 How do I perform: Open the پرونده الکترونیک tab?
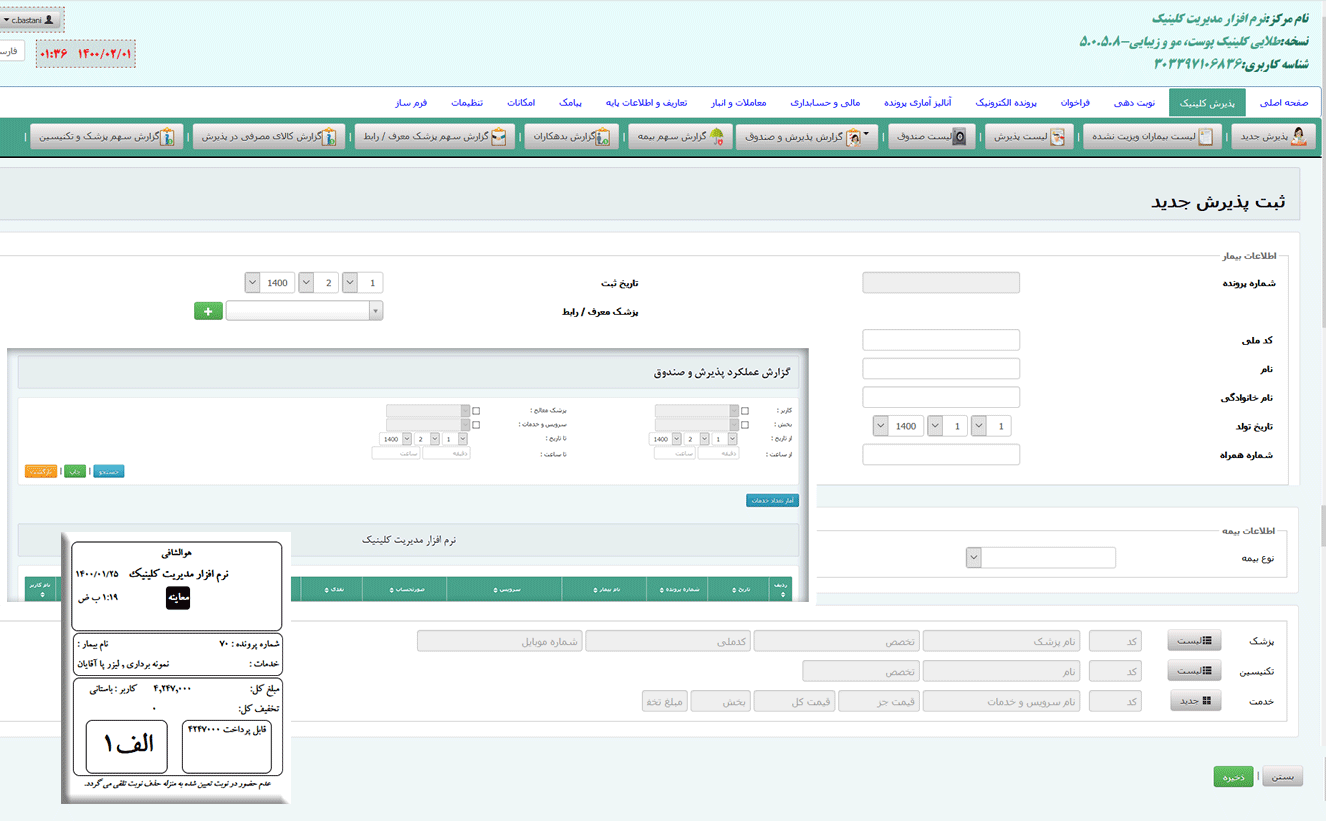pos(1006,102)
